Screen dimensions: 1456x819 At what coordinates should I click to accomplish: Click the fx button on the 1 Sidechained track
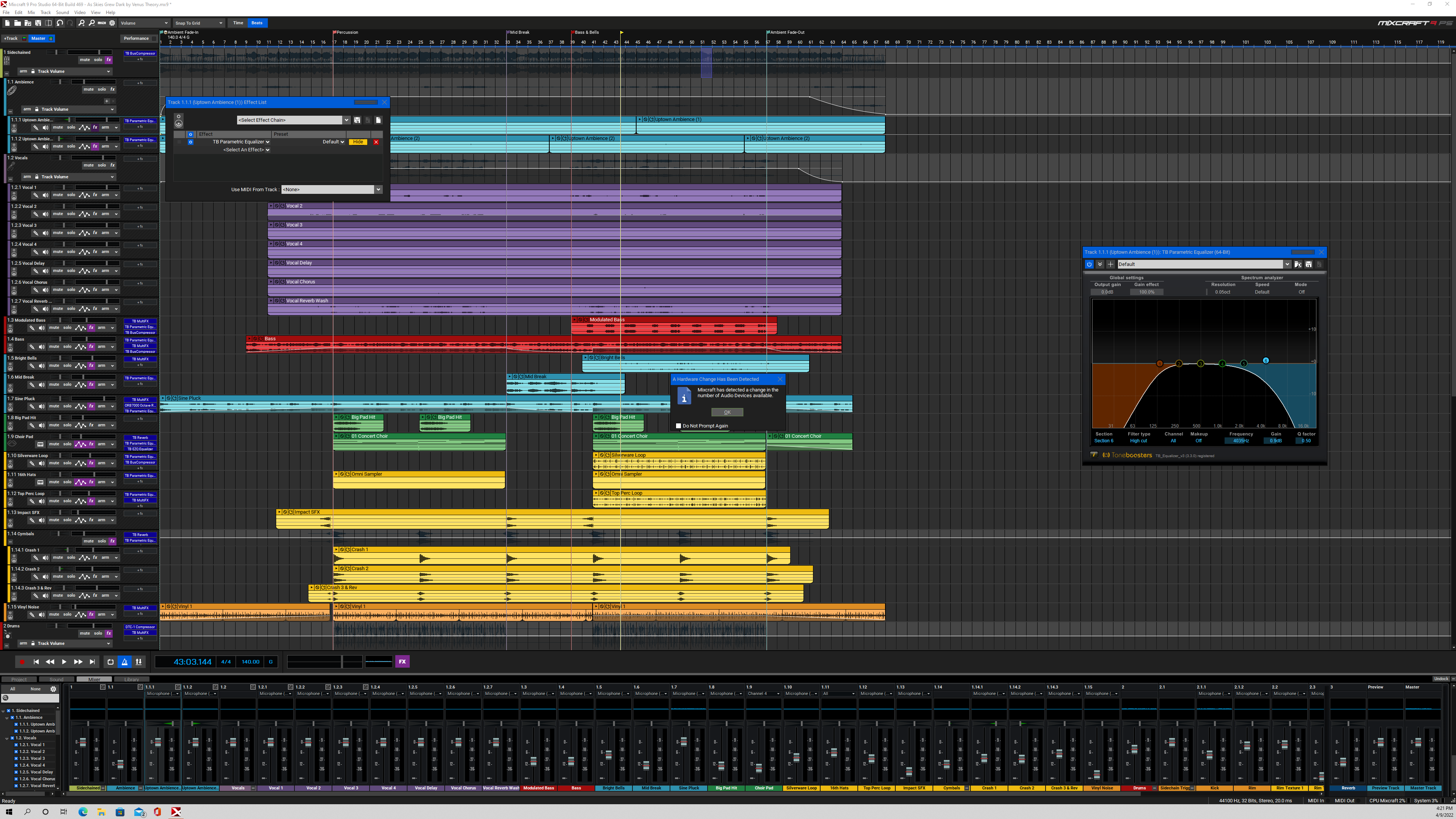click(x=109, y=59)
